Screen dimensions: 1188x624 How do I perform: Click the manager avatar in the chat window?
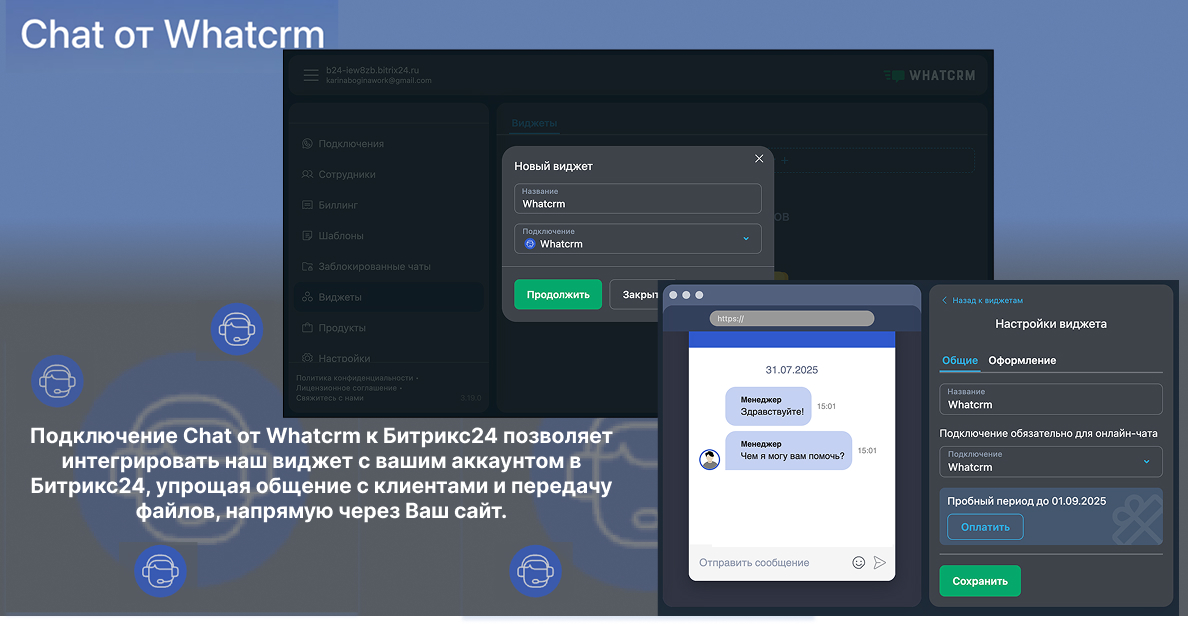pyautogui.click(x=709, y=459)
